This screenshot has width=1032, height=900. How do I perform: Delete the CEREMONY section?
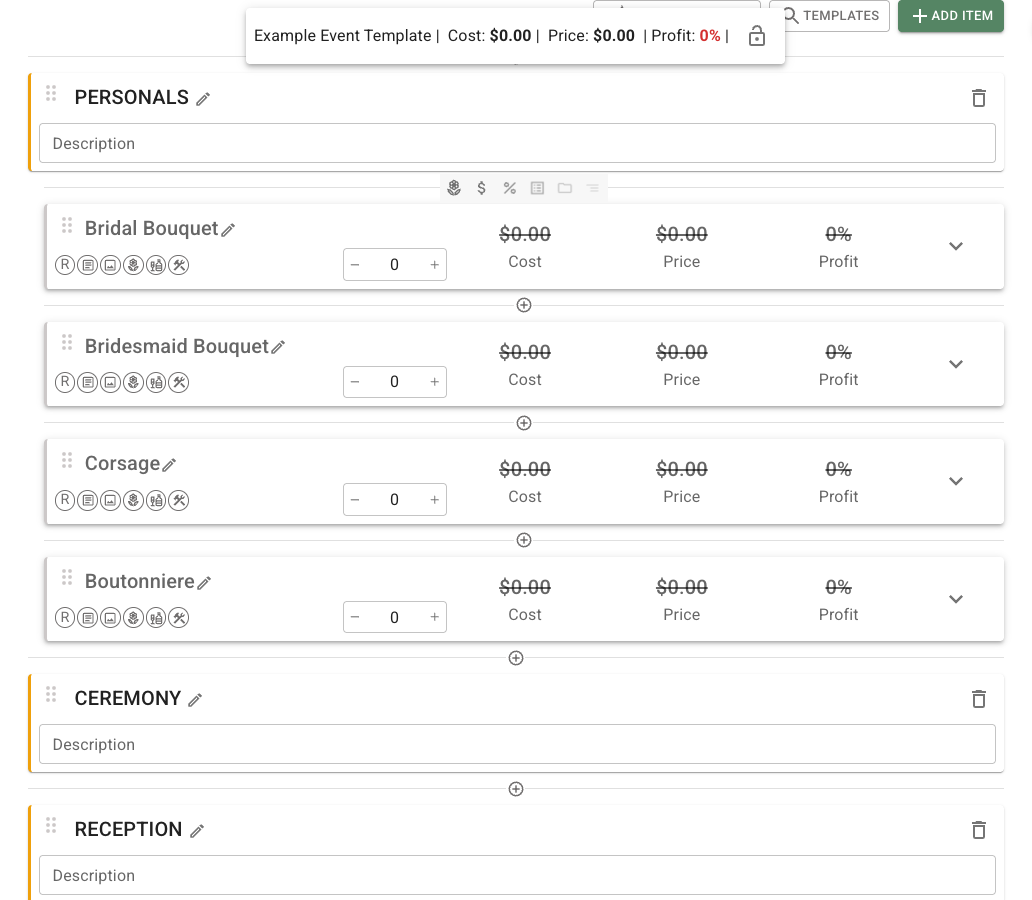[979, 699]
